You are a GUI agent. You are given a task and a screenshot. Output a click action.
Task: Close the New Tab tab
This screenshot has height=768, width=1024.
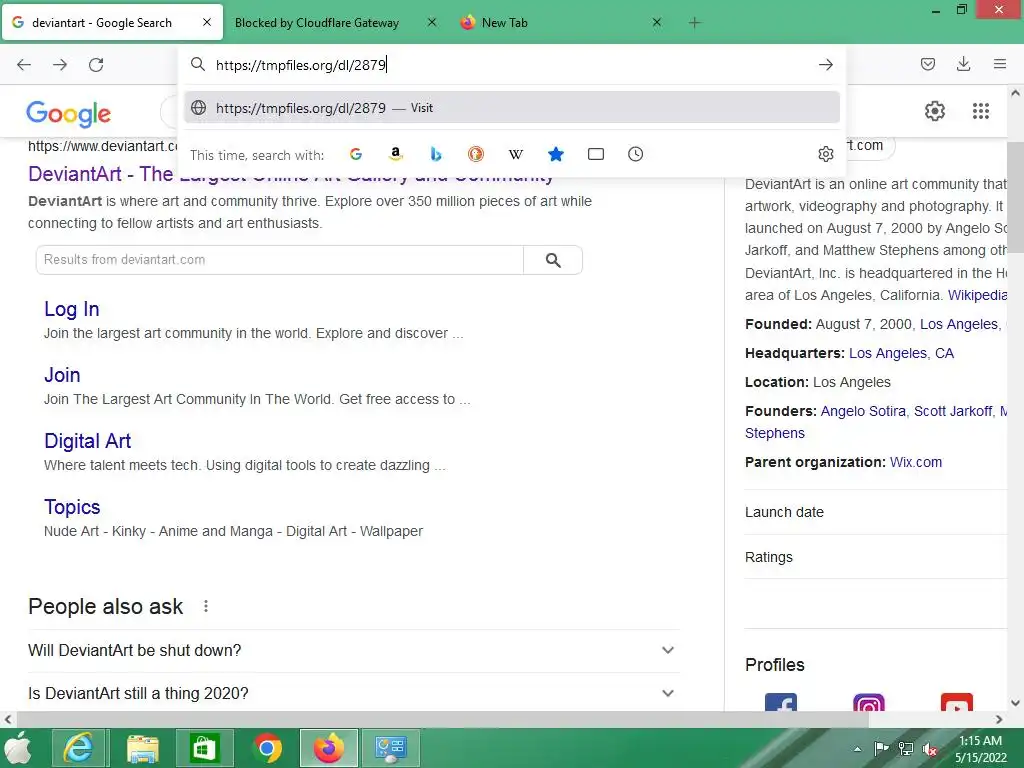tap(657, 23)
